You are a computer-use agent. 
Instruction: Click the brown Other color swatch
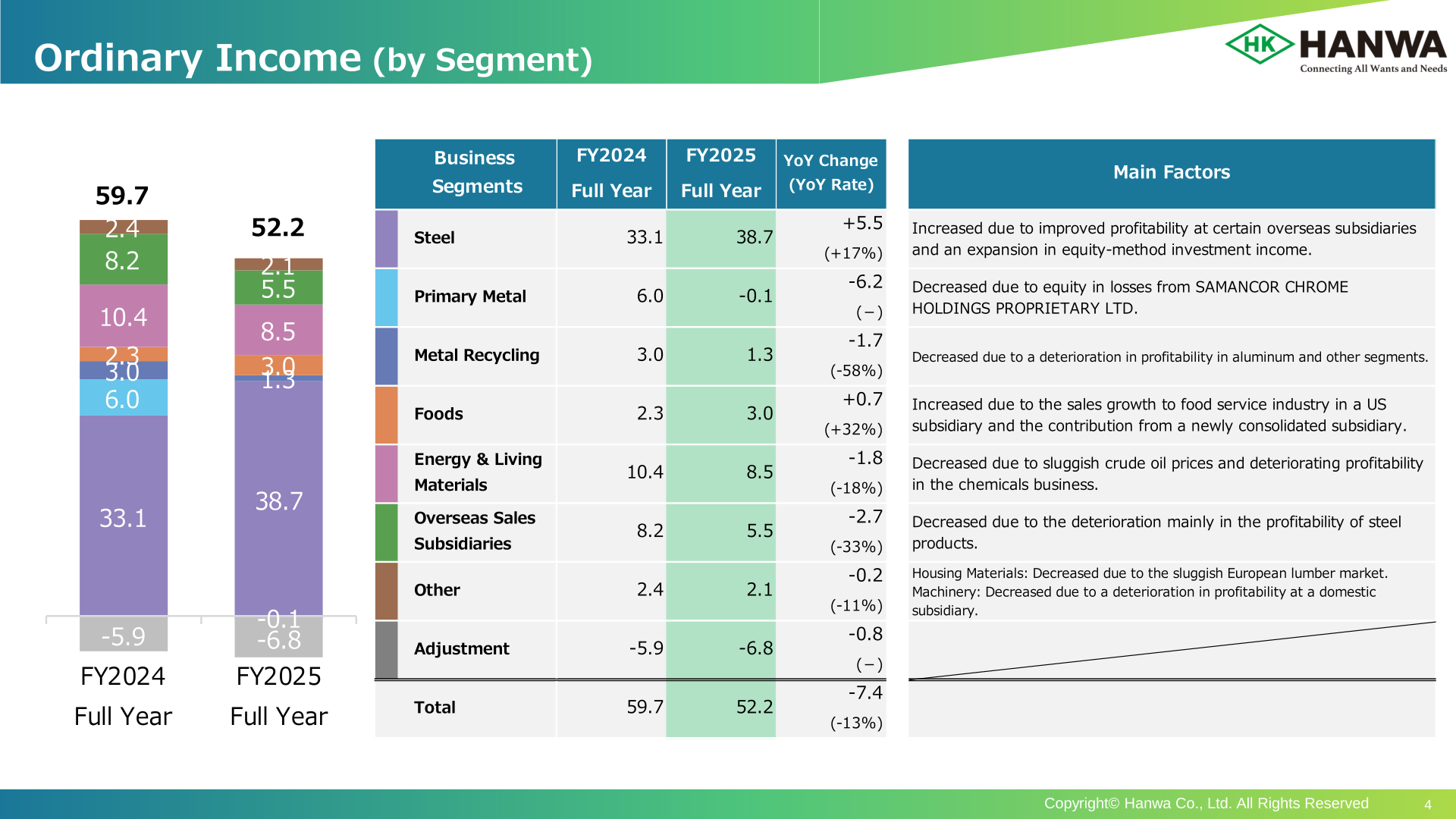(x=387, y=591)
